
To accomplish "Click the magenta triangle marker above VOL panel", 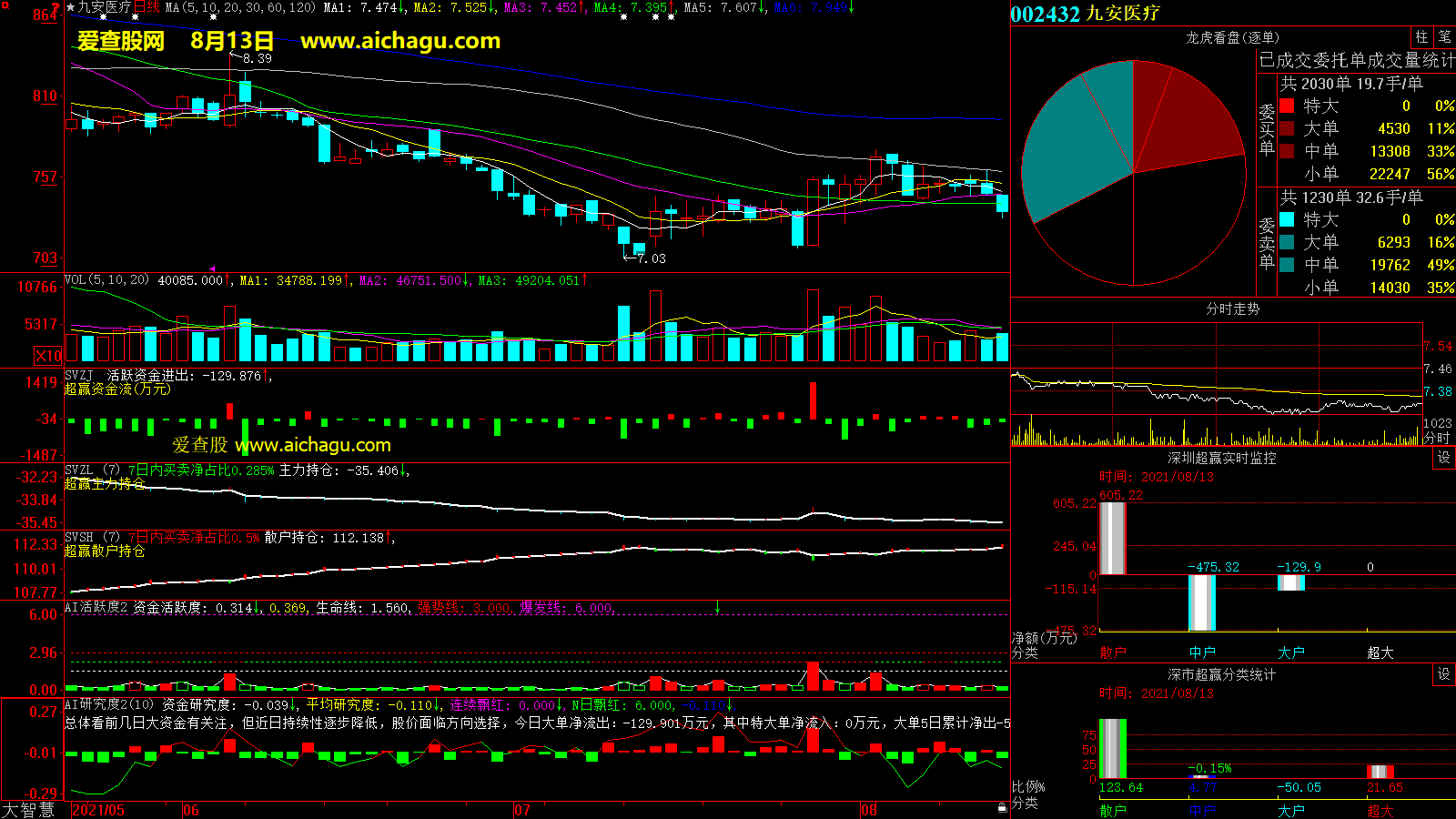I will [x=212, y=268].
